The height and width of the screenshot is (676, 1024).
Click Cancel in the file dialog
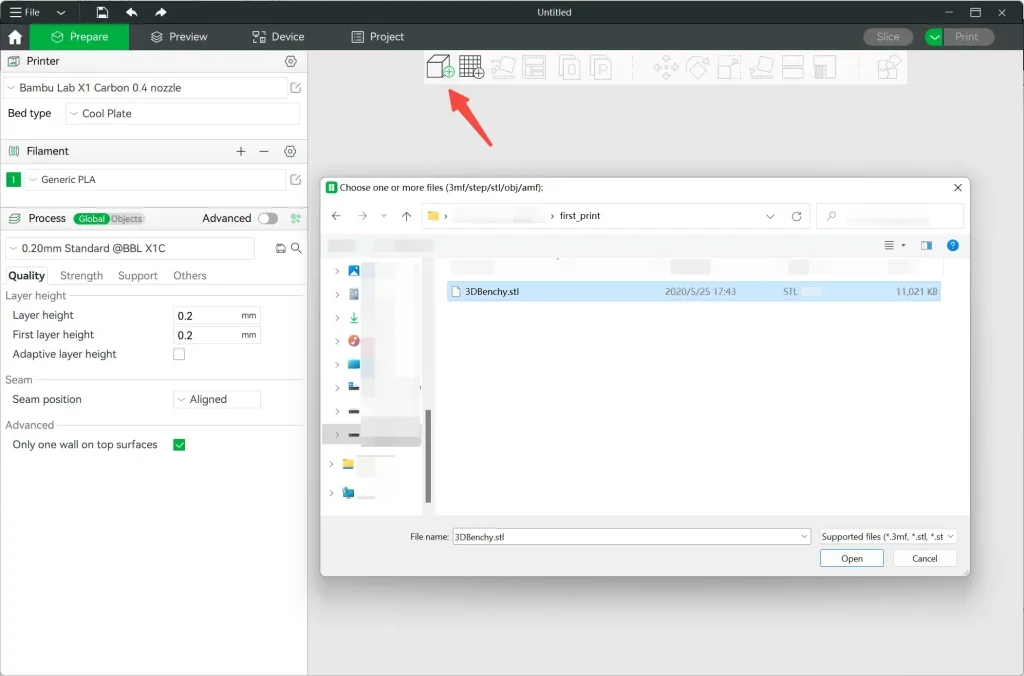[x=925, y=559]
